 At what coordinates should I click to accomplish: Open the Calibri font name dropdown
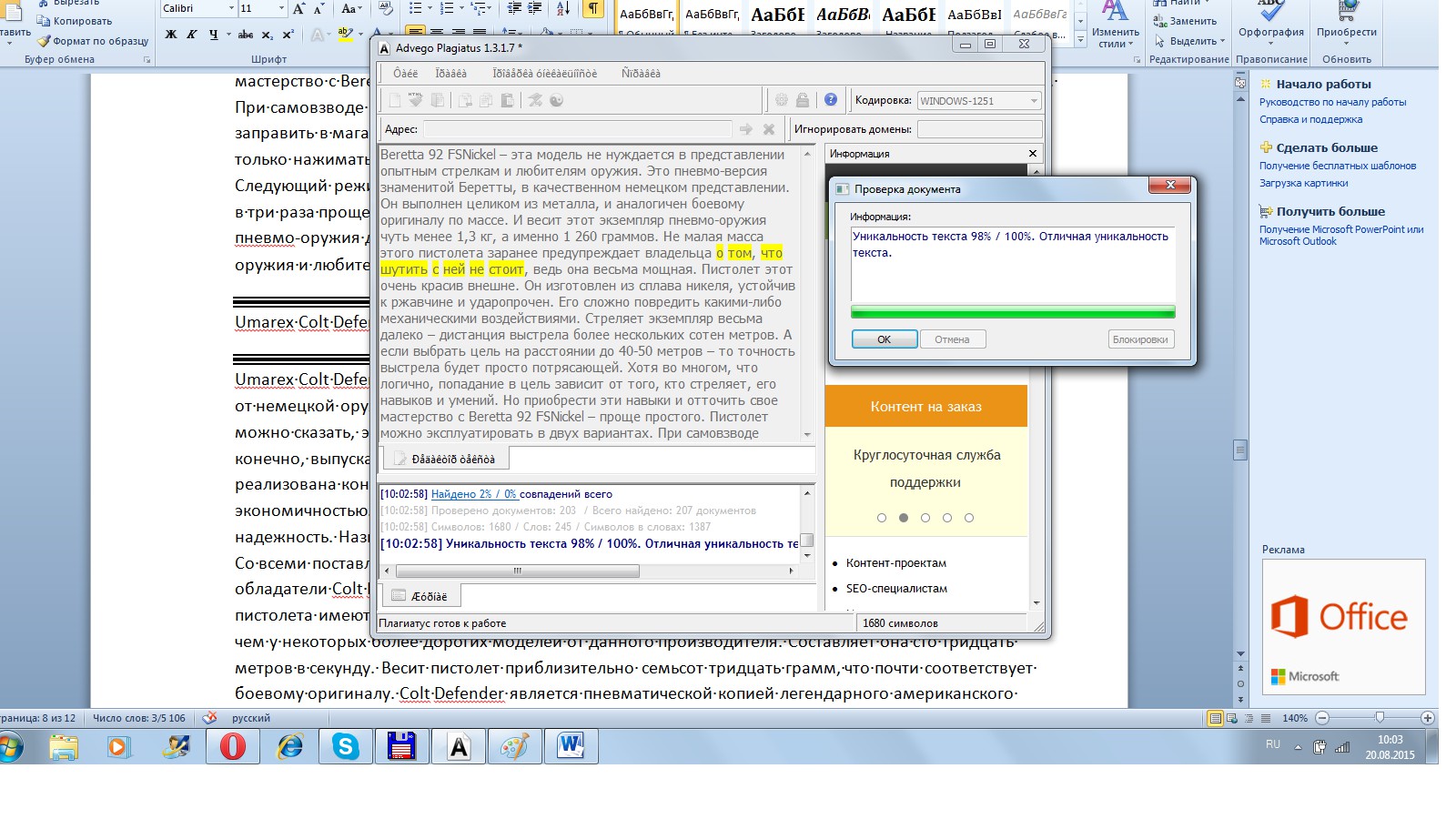(229, 8)
